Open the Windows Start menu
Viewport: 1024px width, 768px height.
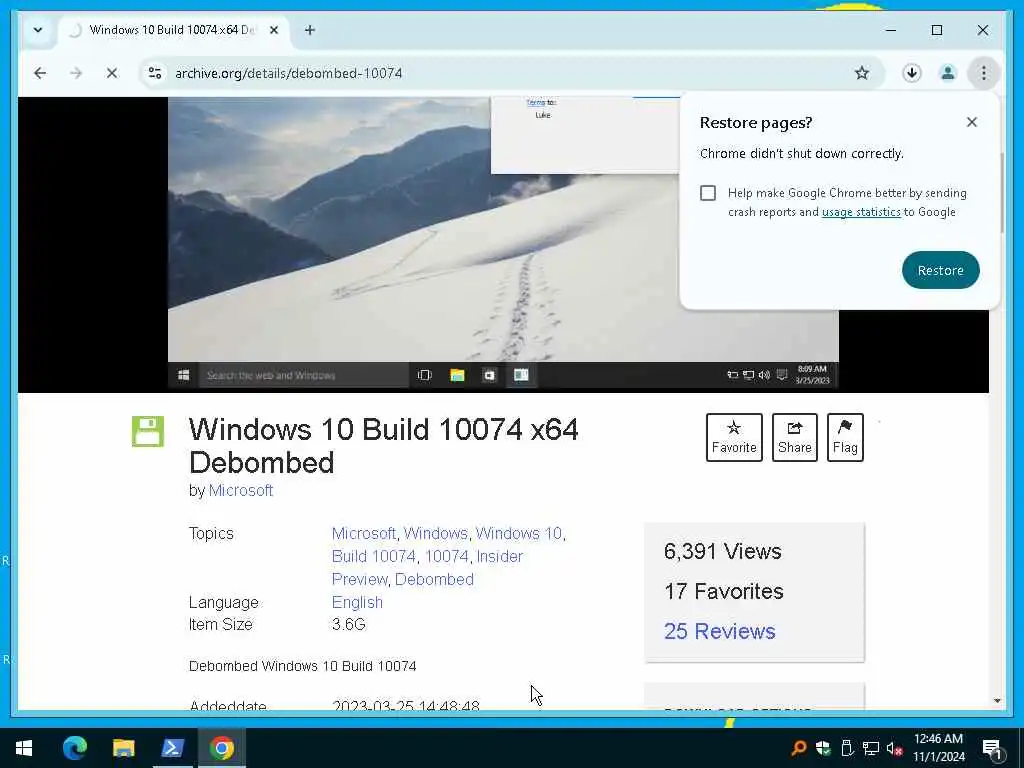[24, 748]
